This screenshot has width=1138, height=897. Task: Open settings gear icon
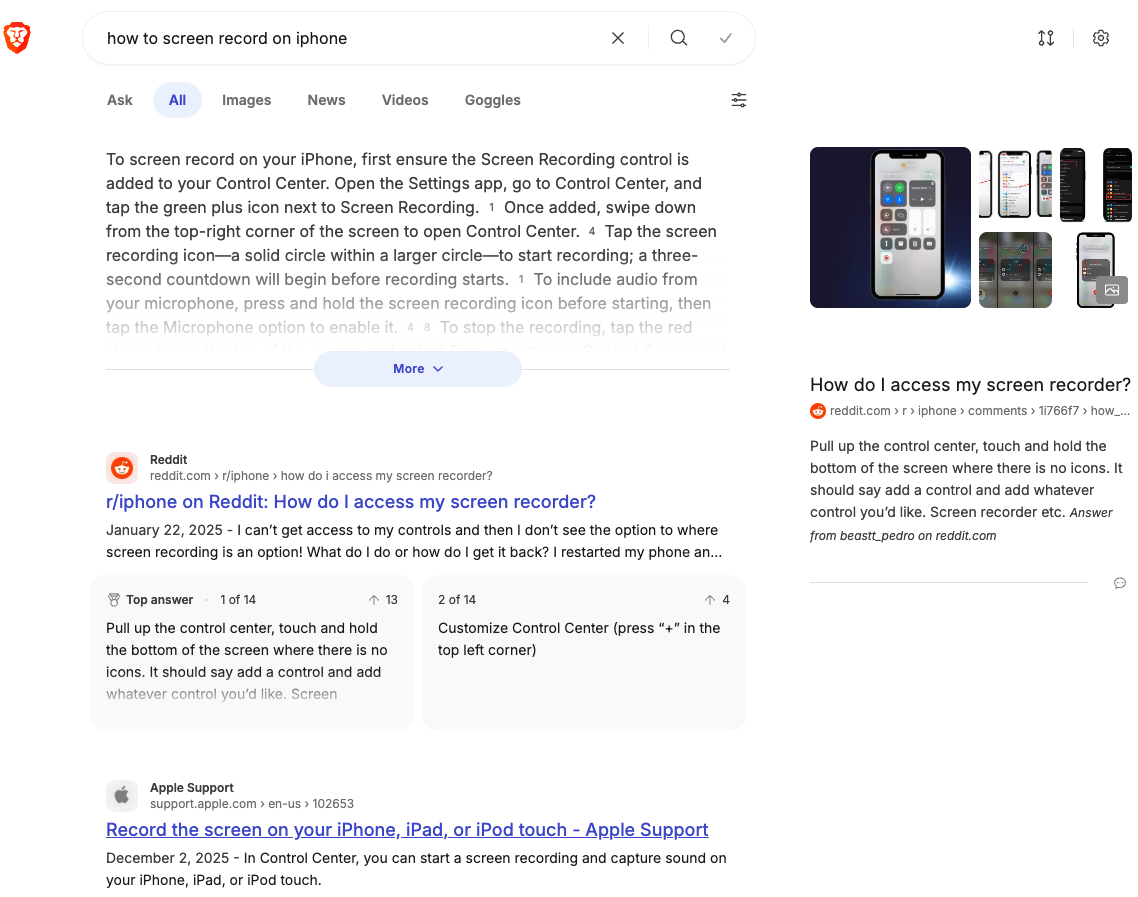click(x=1101, y=39)
